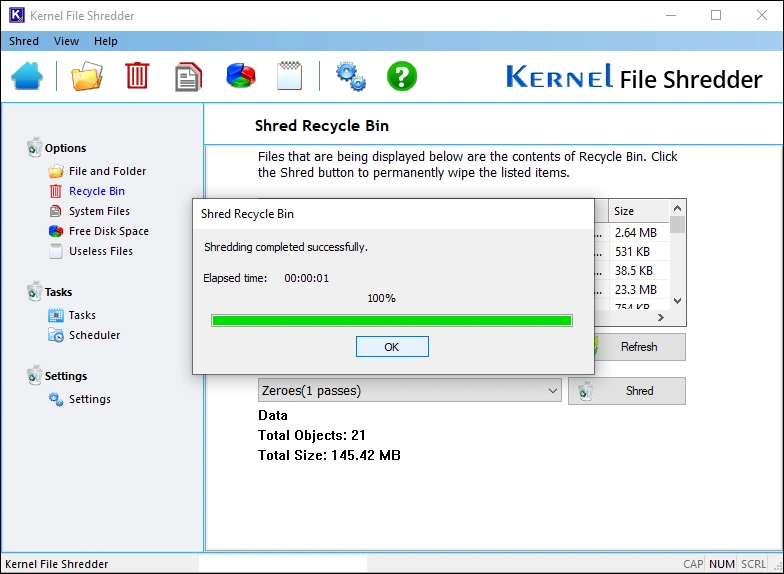Click the notepad Tasks toolbar icon
This screenshot has width=784, height=574.
click(x=290, y=76)
